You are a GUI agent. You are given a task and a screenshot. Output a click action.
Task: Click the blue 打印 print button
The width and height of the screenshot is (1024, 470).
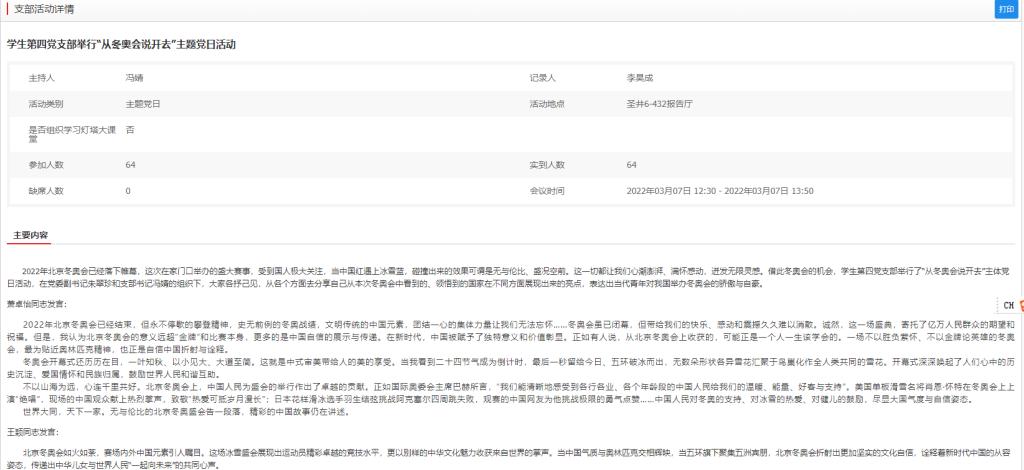tap(1004, 9)
